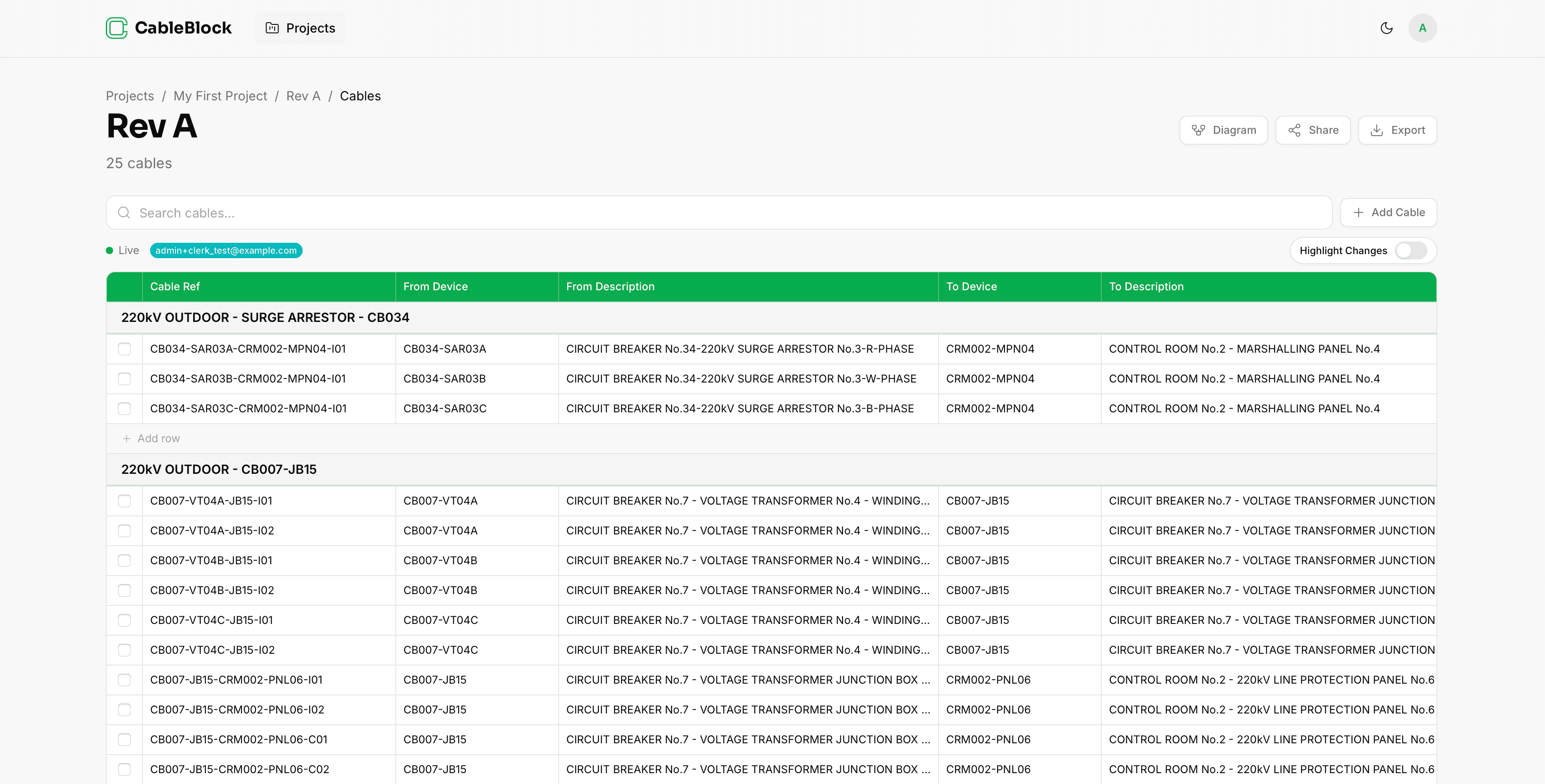This screenshot has width=1545, height=784.
Task: Open the user avatar menu
Action: [x=1422, y=28]
